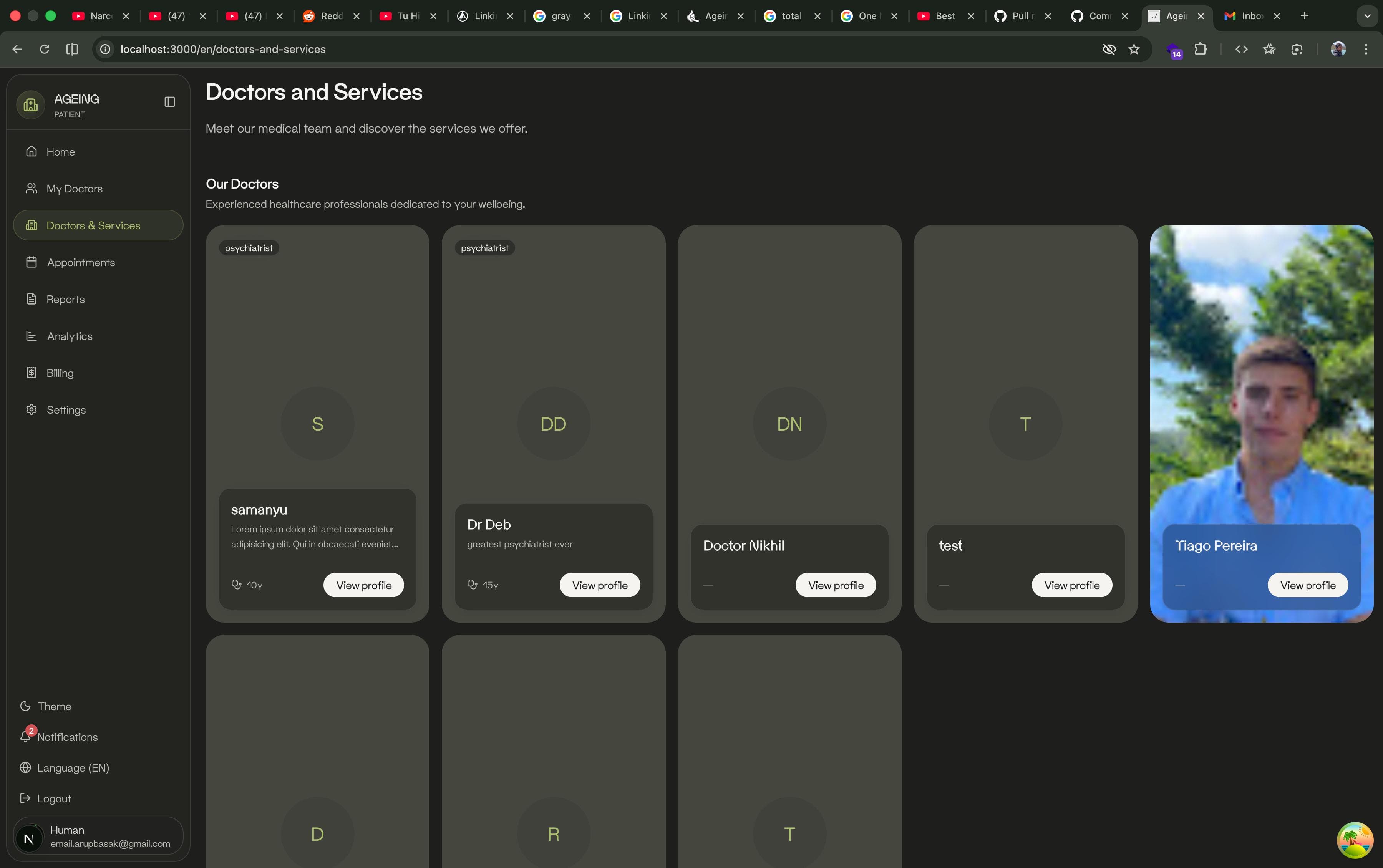The width and height of the screenshot is (1383, 868).
Task: Go to Home in sidebar
Action: click(60, 152)
